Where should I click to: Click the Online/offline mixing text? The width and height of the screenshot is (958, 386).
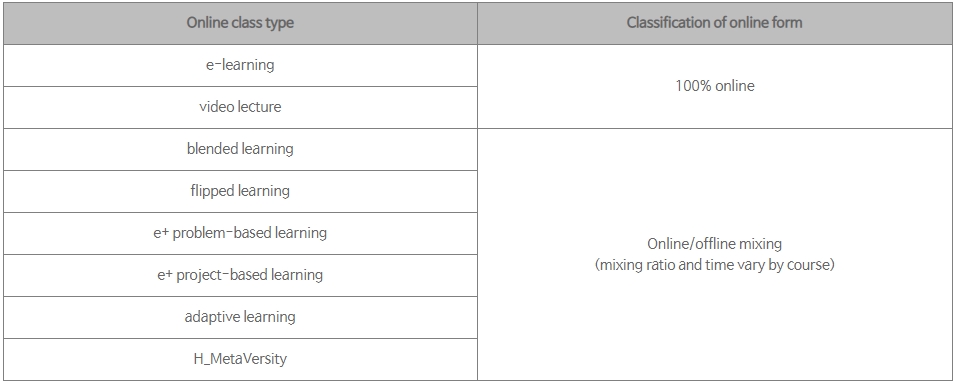[714, 244]
